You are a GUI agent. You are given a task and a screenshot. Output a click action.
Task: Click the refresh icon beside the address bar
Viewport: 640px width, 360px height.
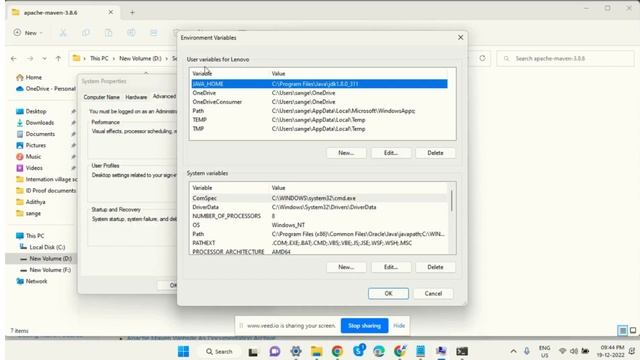click(x=482, y=58)
